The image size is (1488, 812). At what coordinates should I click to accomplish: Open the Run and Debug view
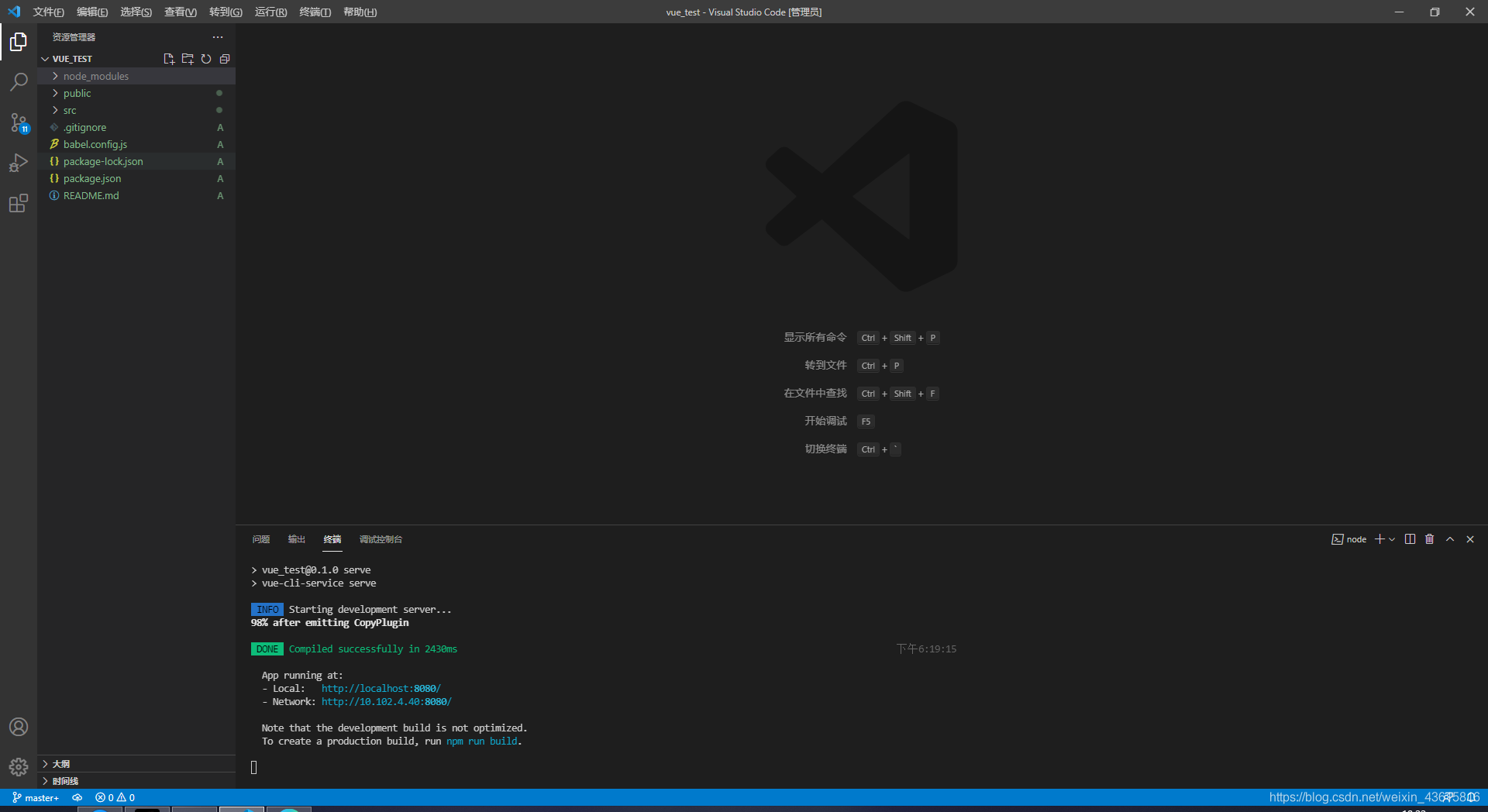tap(19, 163)
